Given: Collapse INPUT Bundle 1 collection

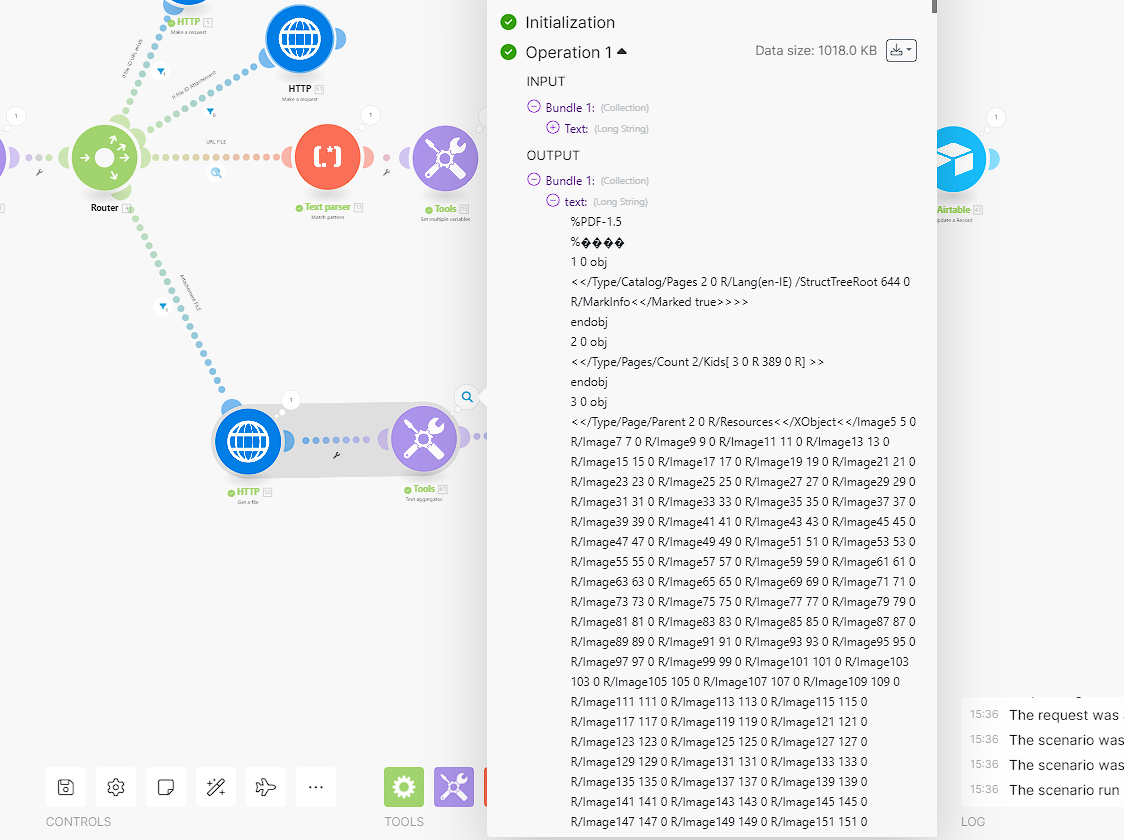Looking at the screenshot, I should (533, 107).
